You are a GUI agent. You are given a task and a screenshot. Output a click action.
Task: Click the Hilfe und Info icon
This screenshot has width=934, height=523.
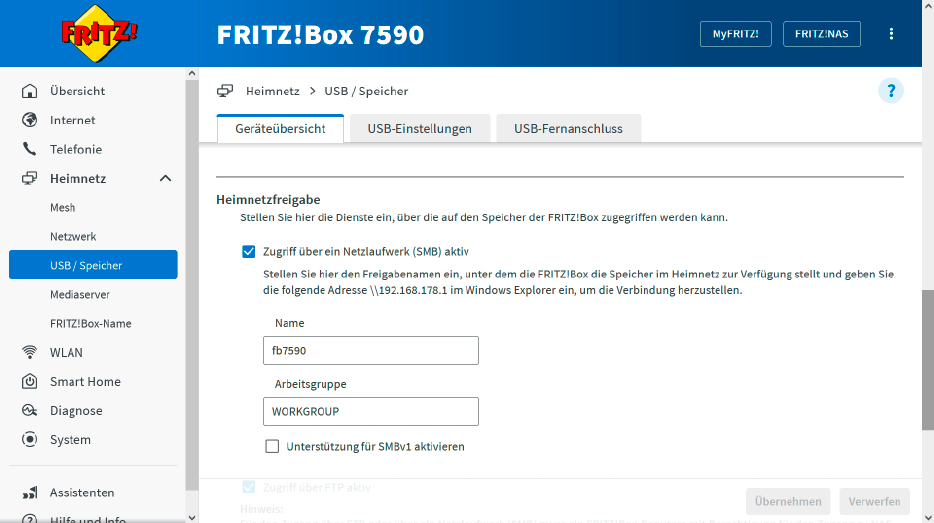(29, 518)
